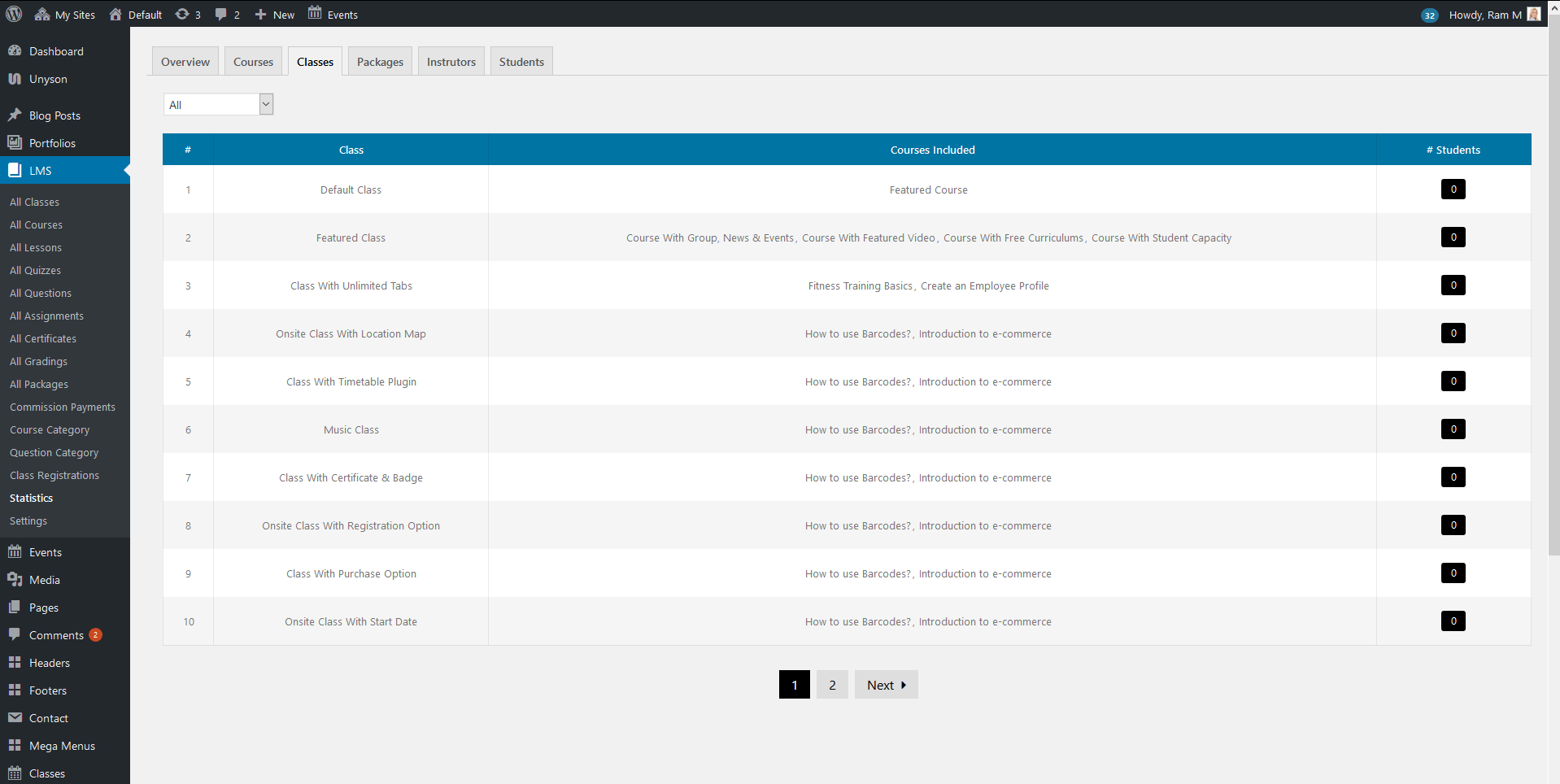Open Commission Payments link

pos(63,407)
